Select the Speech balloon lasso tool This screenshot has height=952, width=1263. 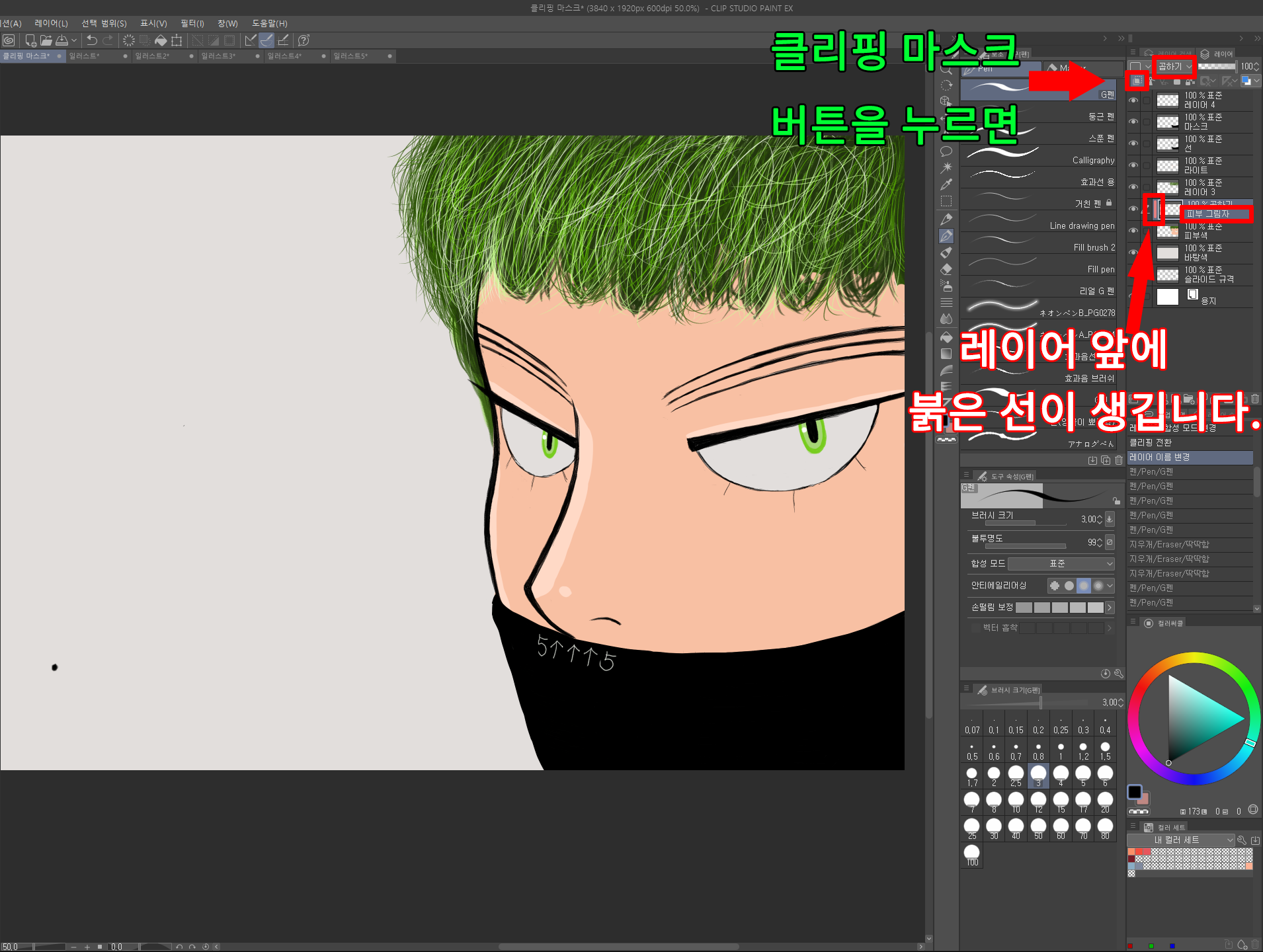pos(946,151)
